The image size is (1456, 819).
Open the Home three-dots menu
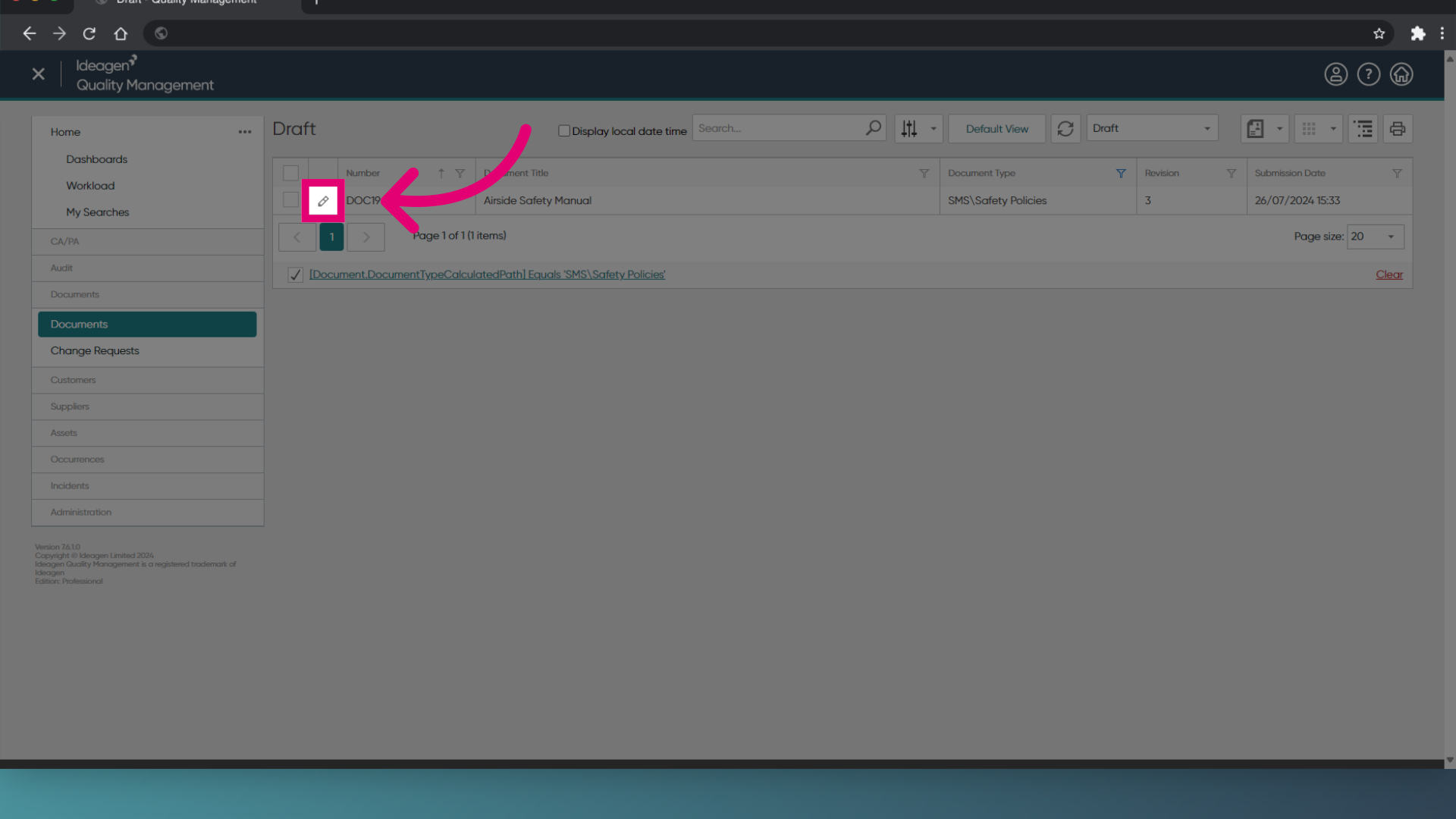[x=244, y=132]
